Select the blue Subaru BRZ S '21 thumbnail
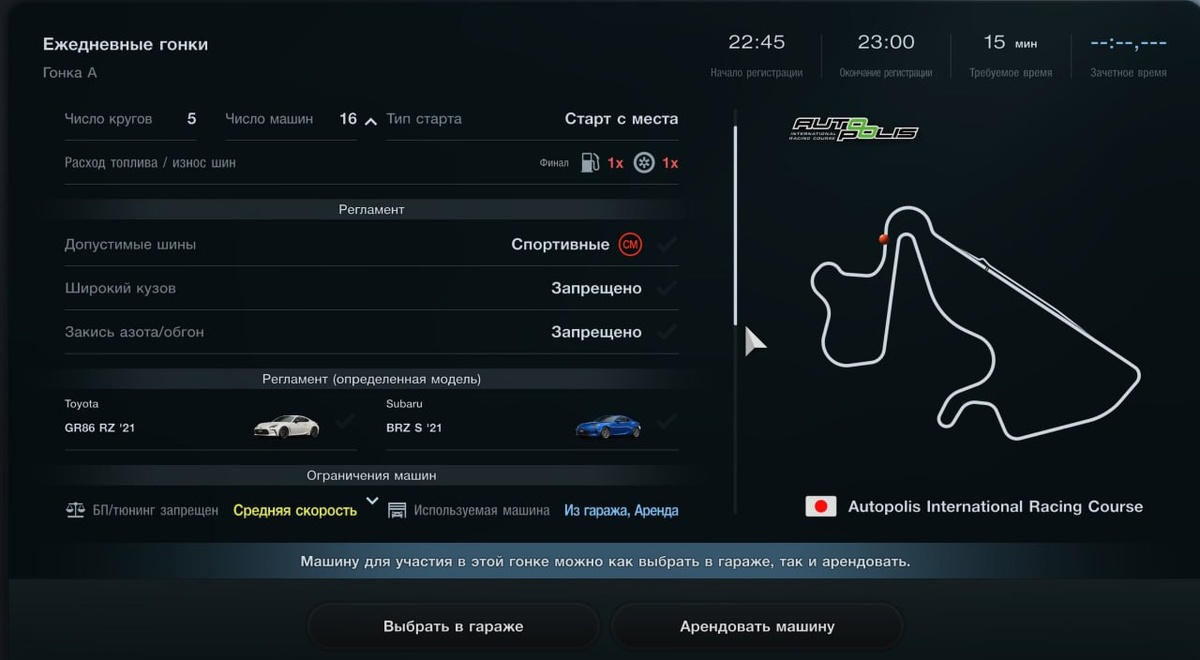Viewport: 1200px width, 660px height. [608, 426]
